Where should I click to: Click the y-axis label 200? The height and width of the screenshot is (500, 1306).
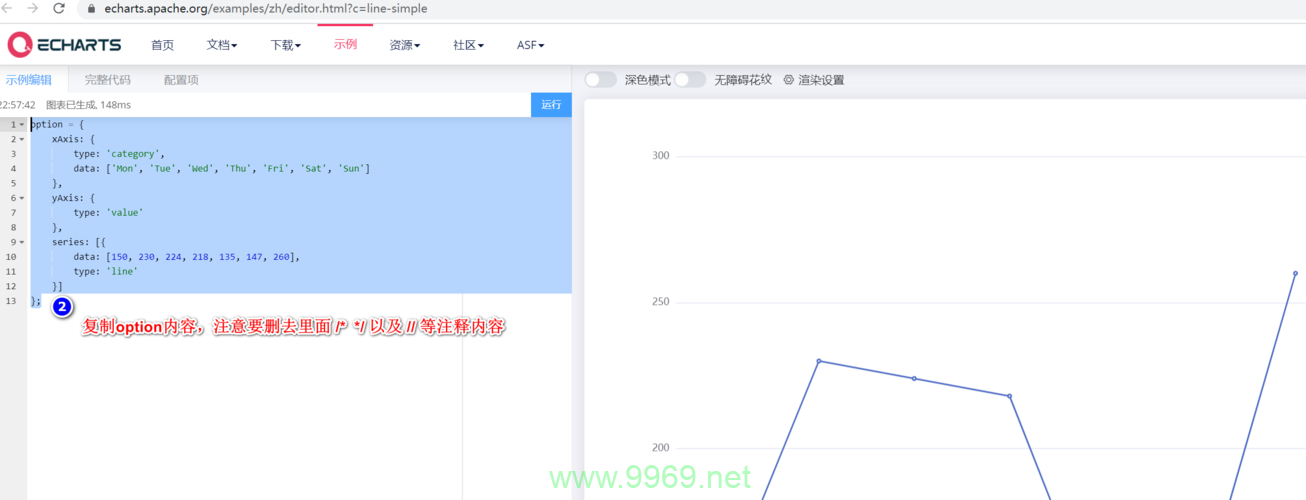tap(660, 448)
